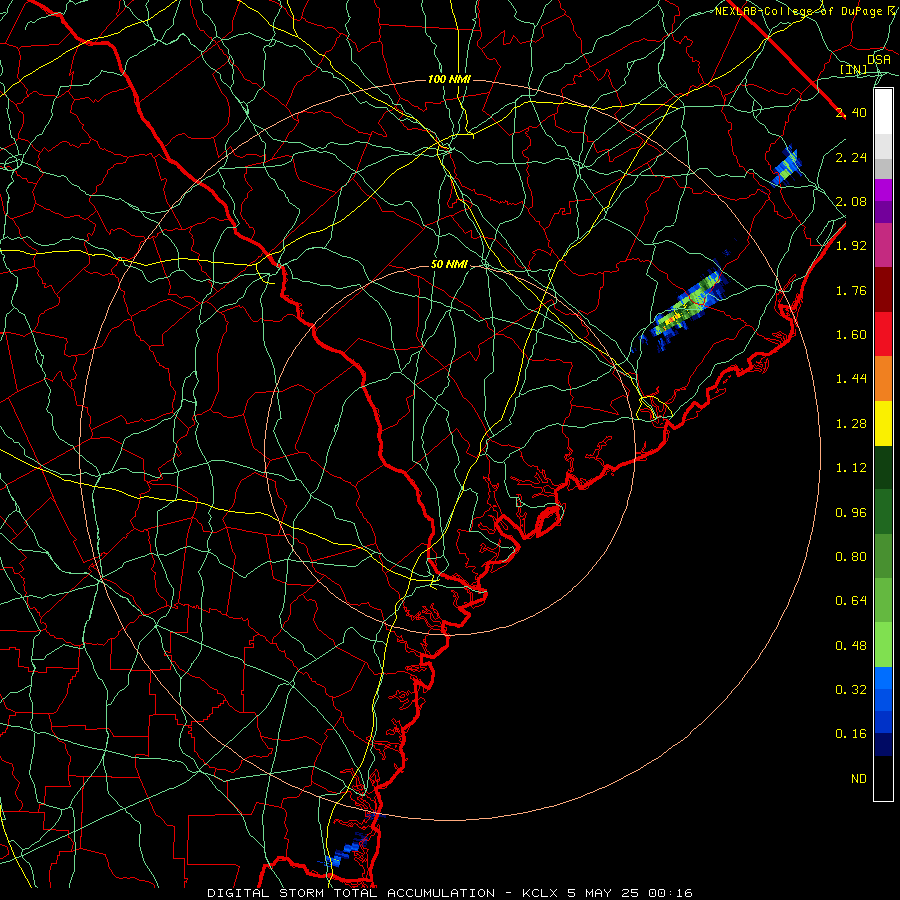This screenshot has height=900, width=900.
Task: Select the dark red swatch on the color scale
Action: tap(883, 290)
